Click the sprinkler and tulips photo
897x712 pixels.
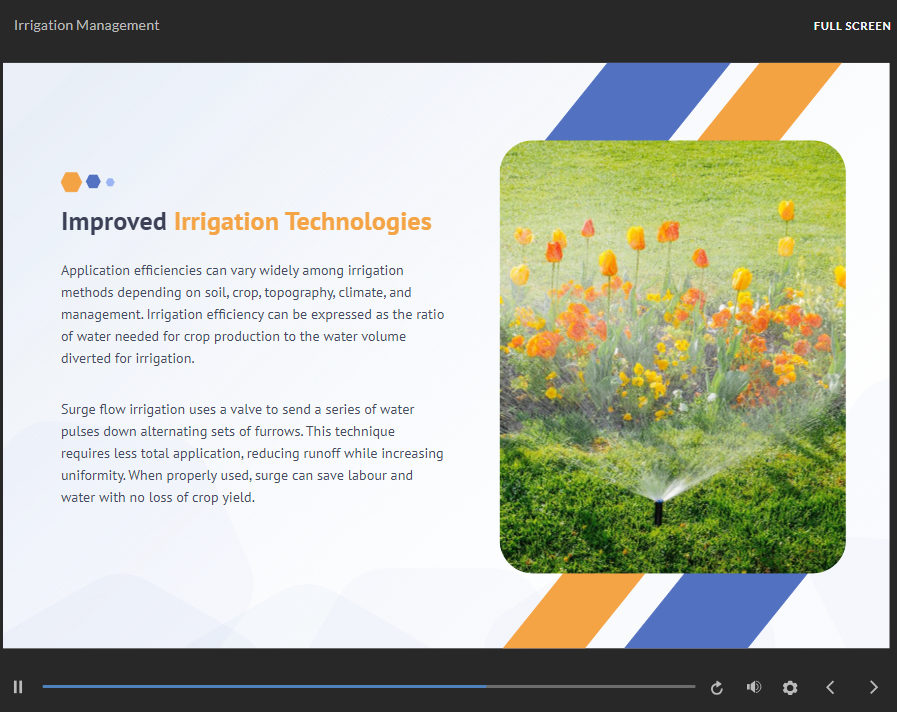pyautogui.click(x=672, y=356)
